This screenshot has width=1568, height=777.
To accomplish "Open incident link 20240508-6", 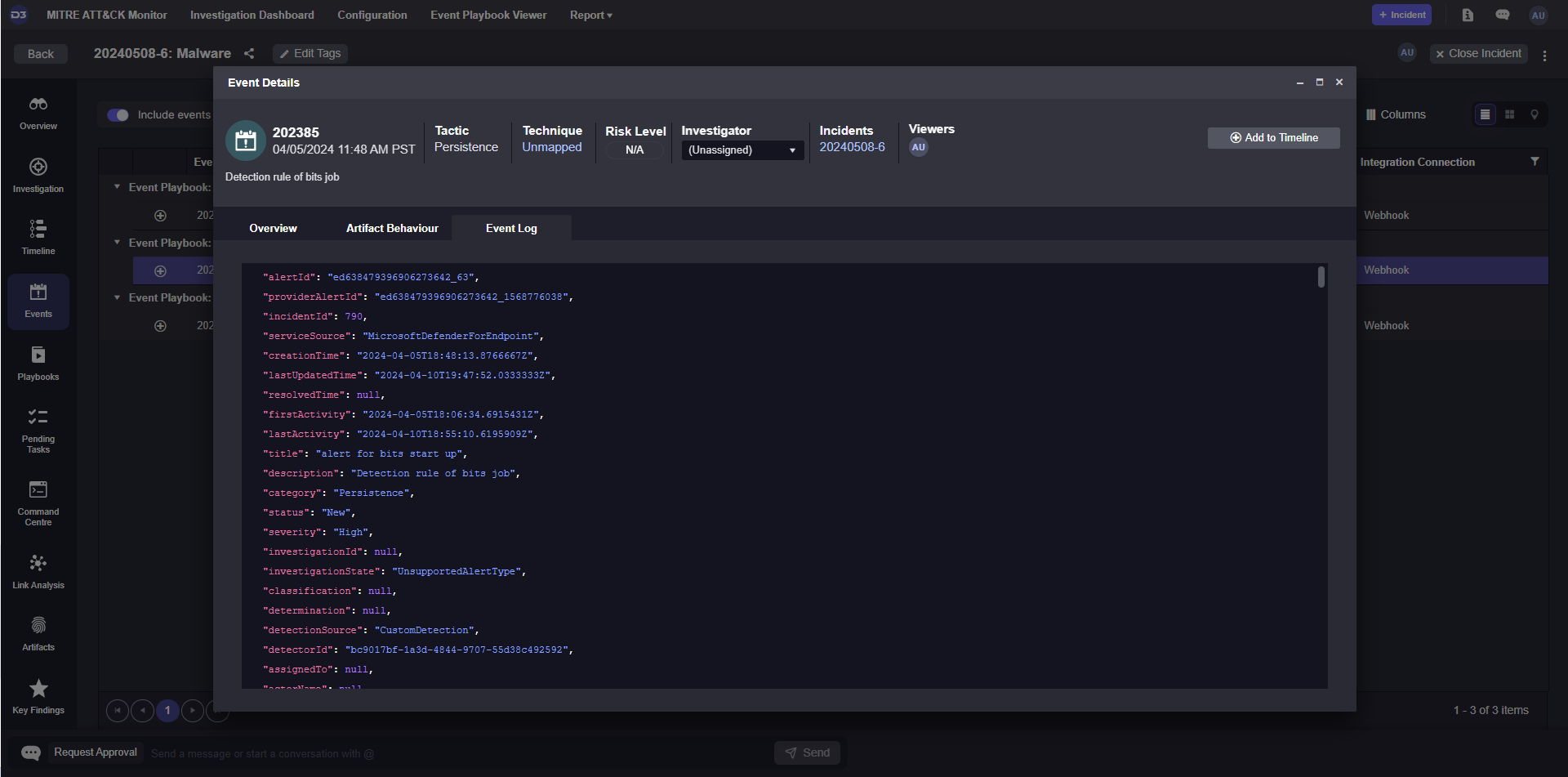I will 852,147.
